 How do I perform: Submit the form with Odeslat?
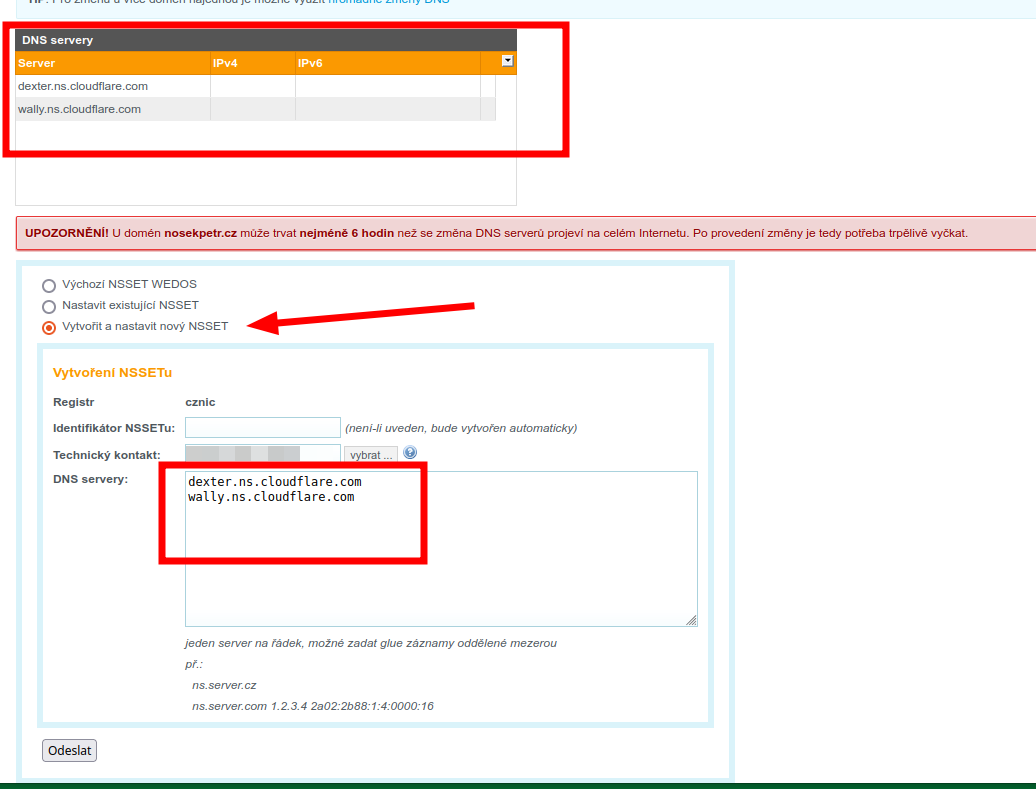pyautogui.click(x=69, y=751)
